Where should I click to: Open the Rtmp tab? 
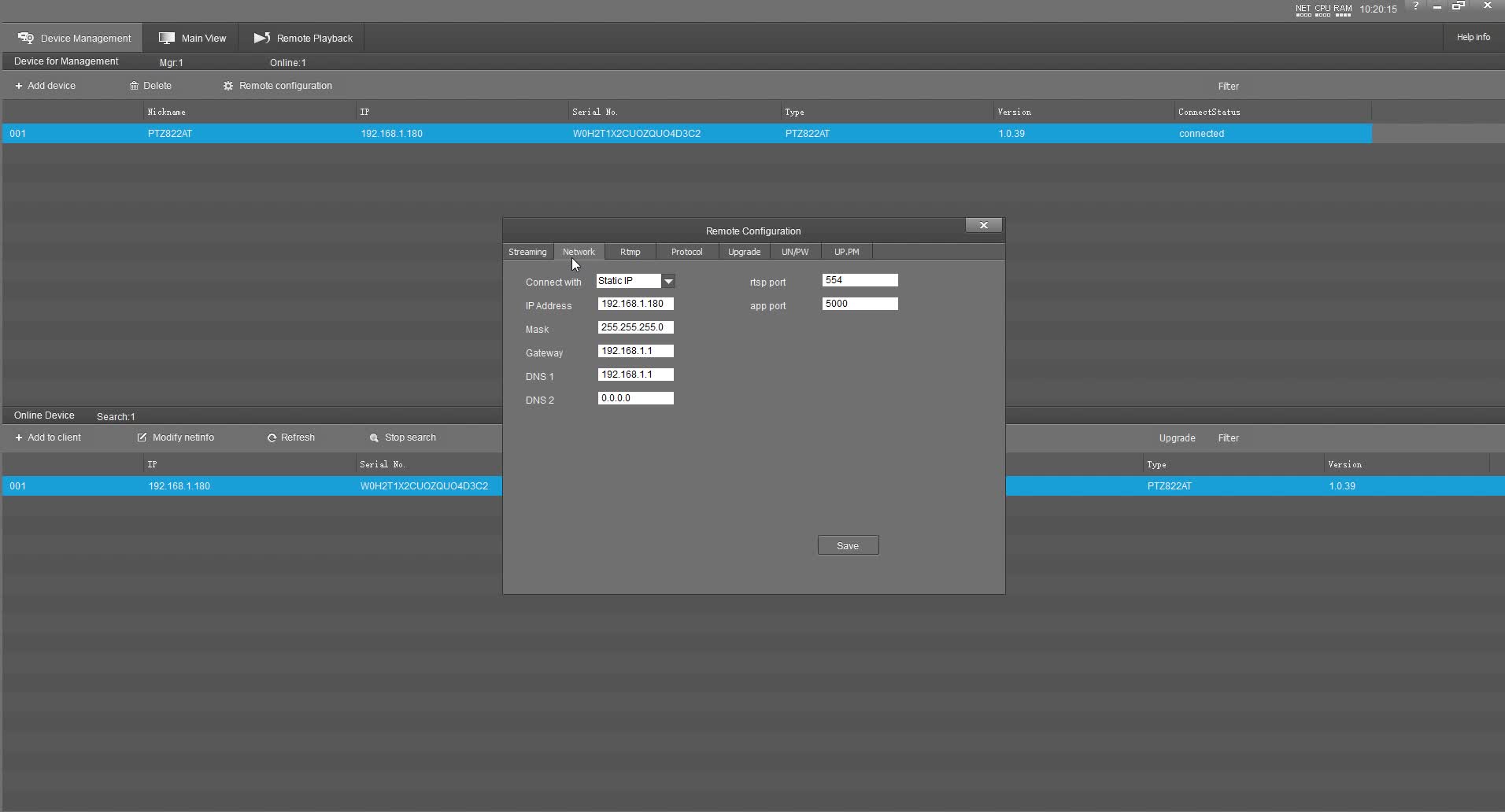pos(630,252)
